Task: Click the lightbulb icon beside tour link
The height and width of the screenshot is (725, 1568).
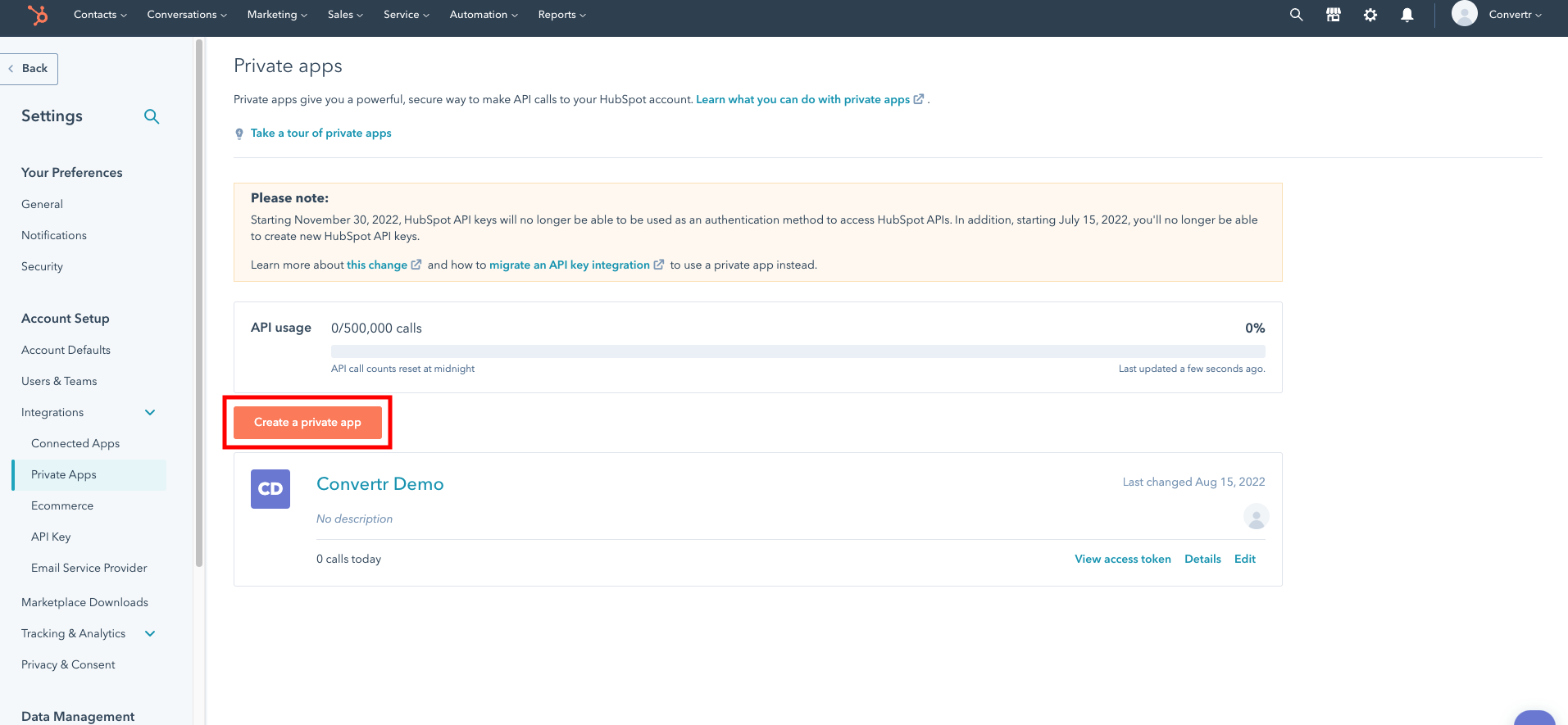Action: (239, 134)
